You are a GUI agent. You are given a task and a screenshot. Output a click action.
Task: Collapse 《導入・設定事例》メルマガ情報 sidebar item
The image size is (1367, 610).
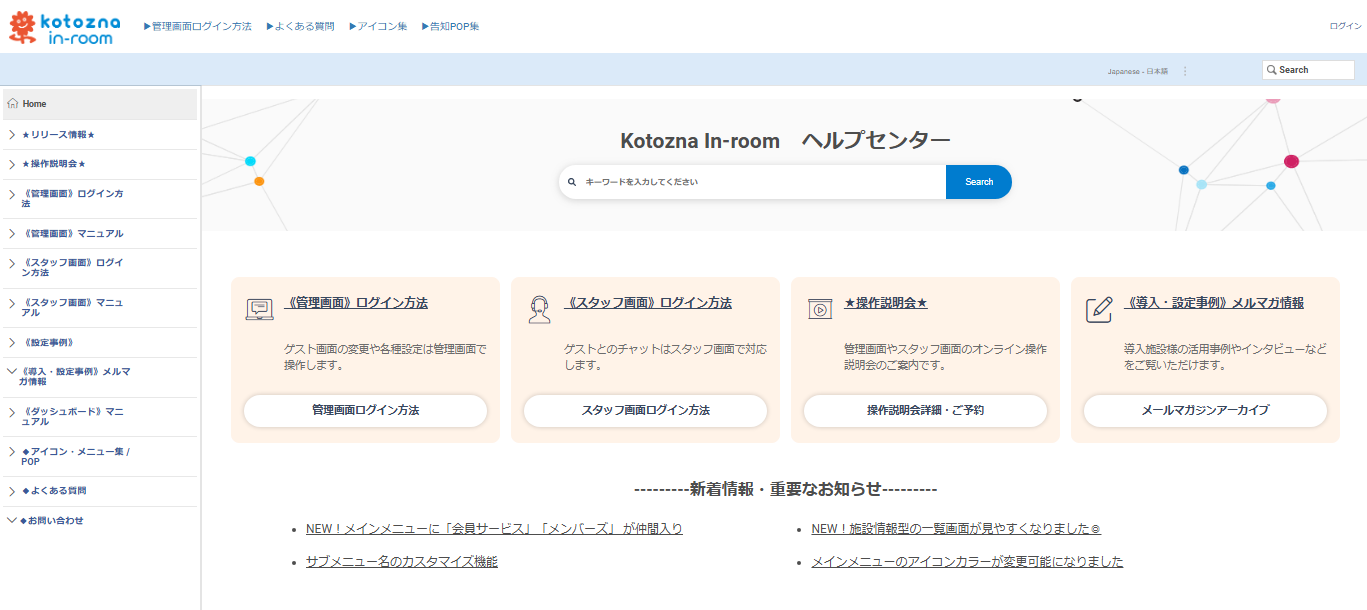pyautogui.click(x=11, y=371)
